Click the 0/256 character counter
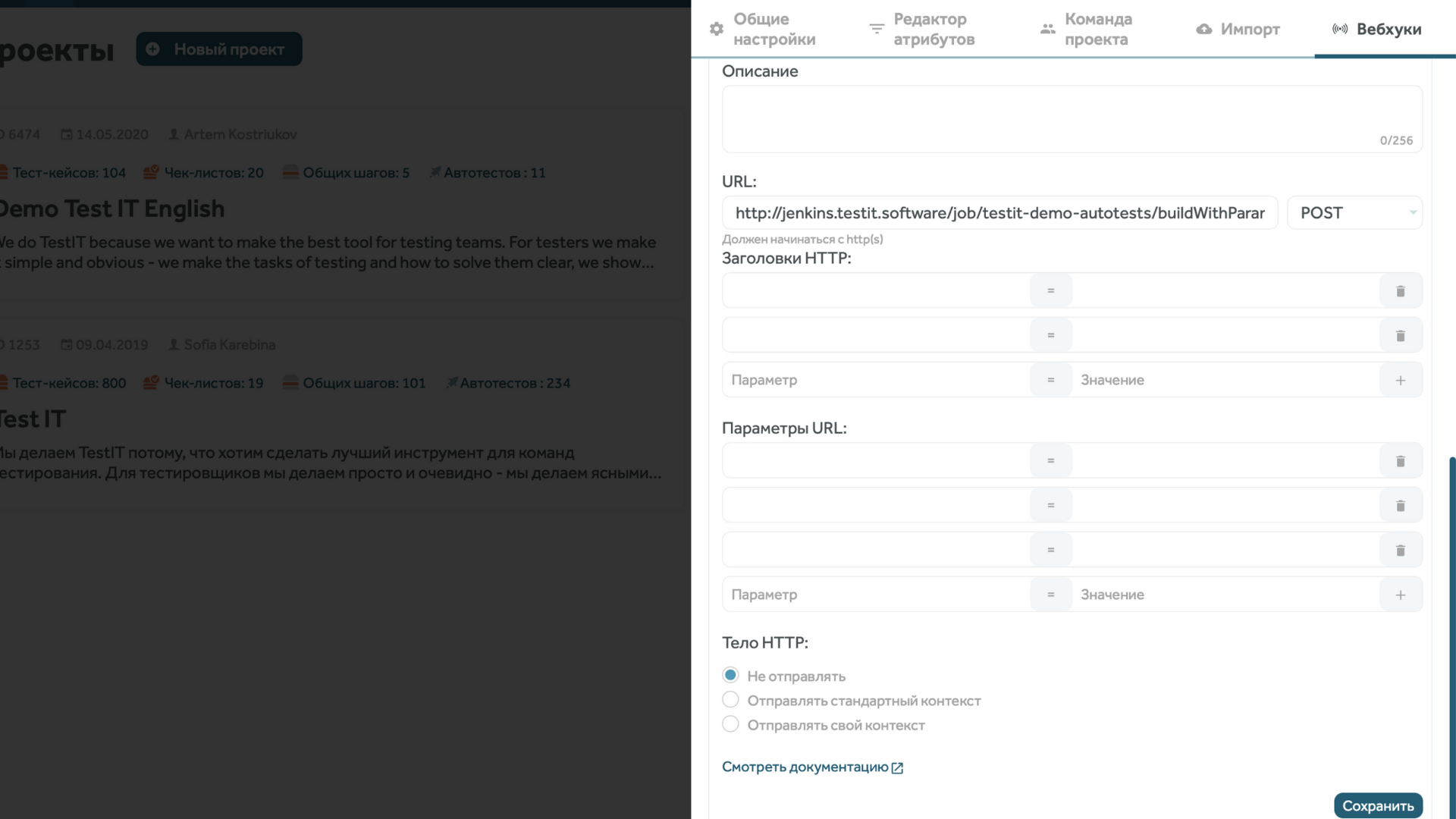 [x=1396, y=140]
